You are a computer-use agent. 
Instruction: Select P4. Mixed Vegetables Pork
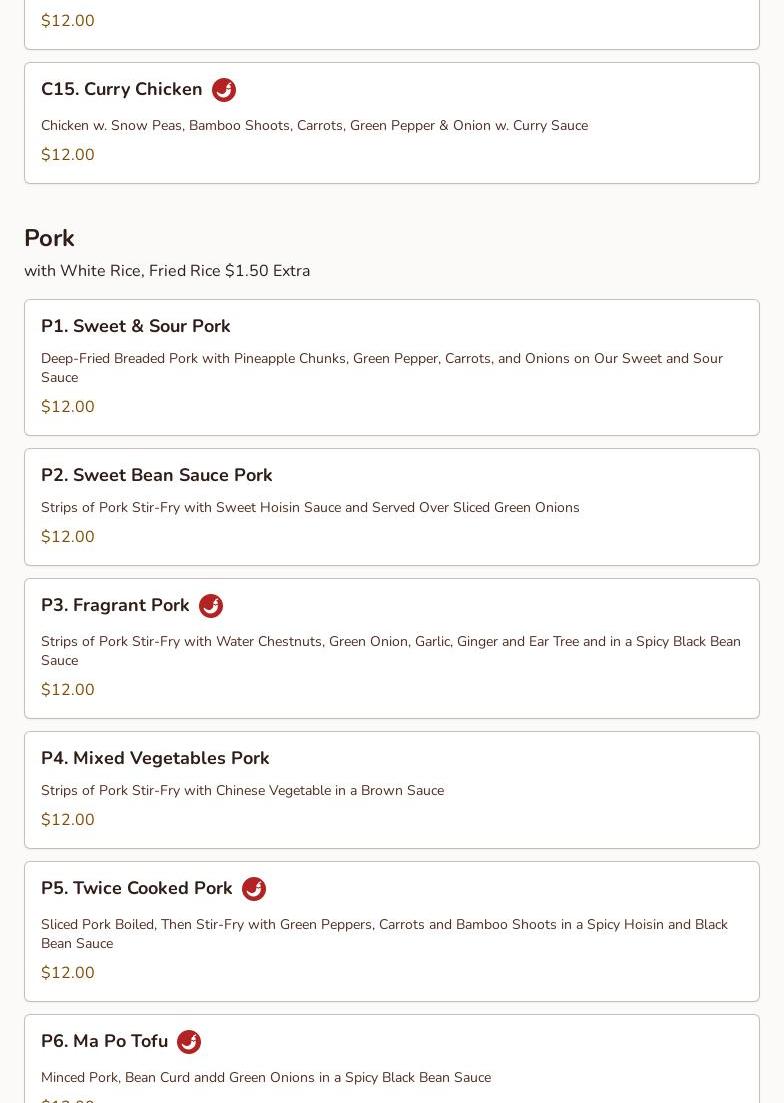(x=155, y=758)
